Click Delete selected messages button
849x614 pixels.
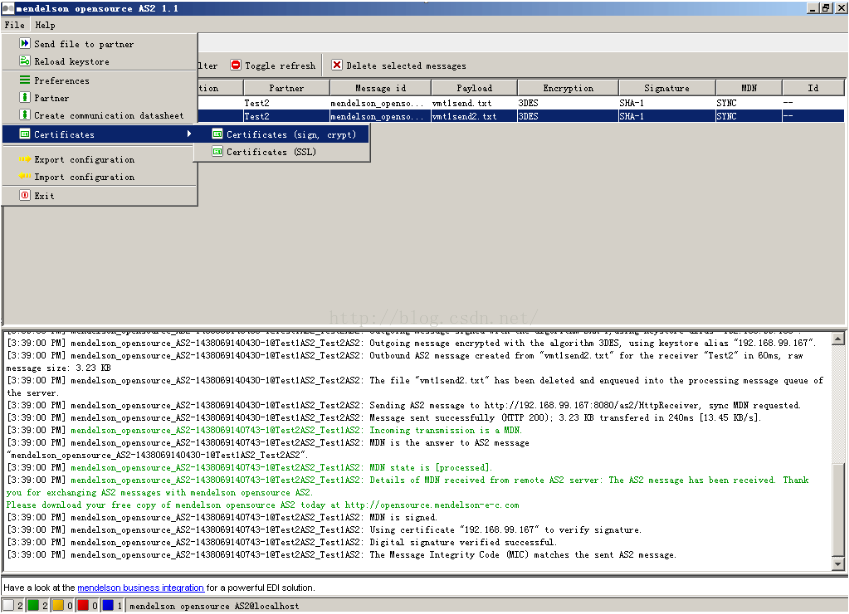[399, 65]
